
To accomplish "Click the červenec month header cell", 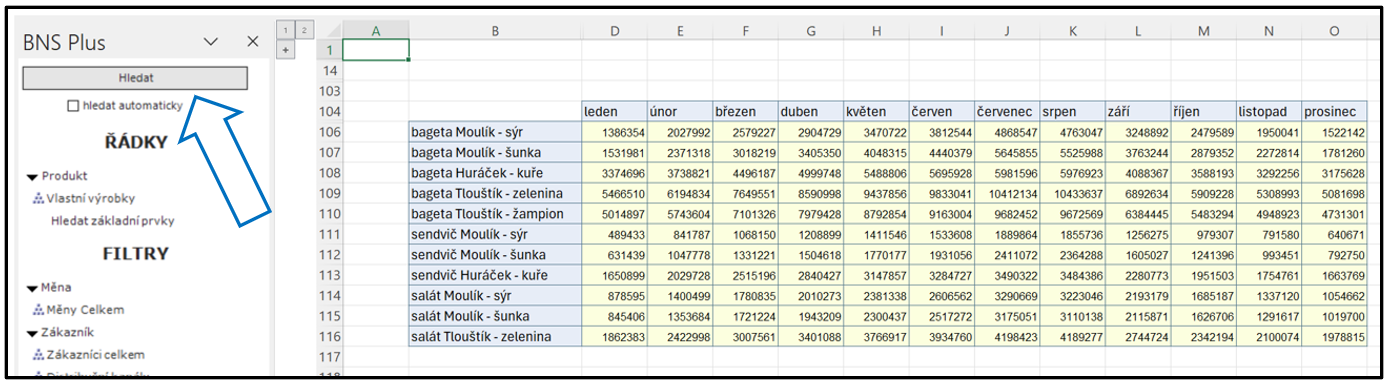I will click(1007, 112).
